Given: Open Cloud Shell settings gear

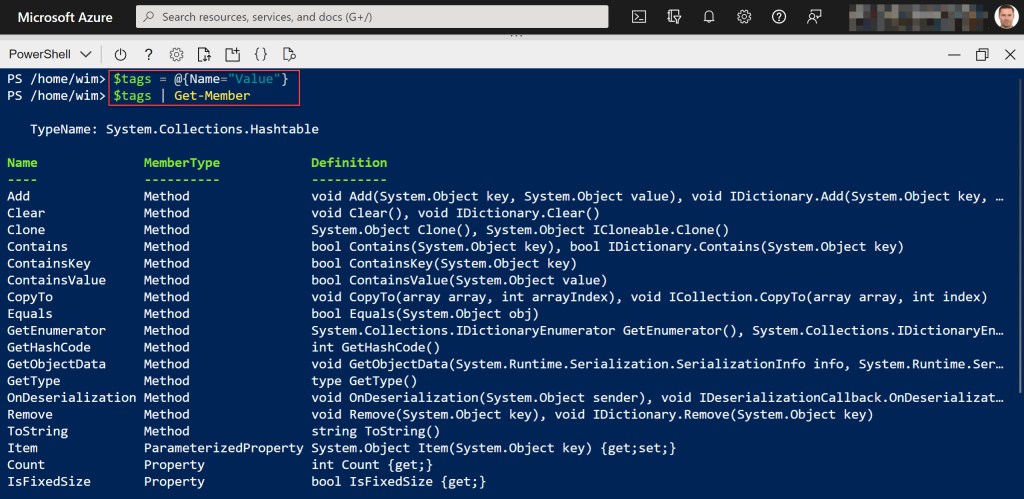Looking at the screenshot, I should pos(177,54).
